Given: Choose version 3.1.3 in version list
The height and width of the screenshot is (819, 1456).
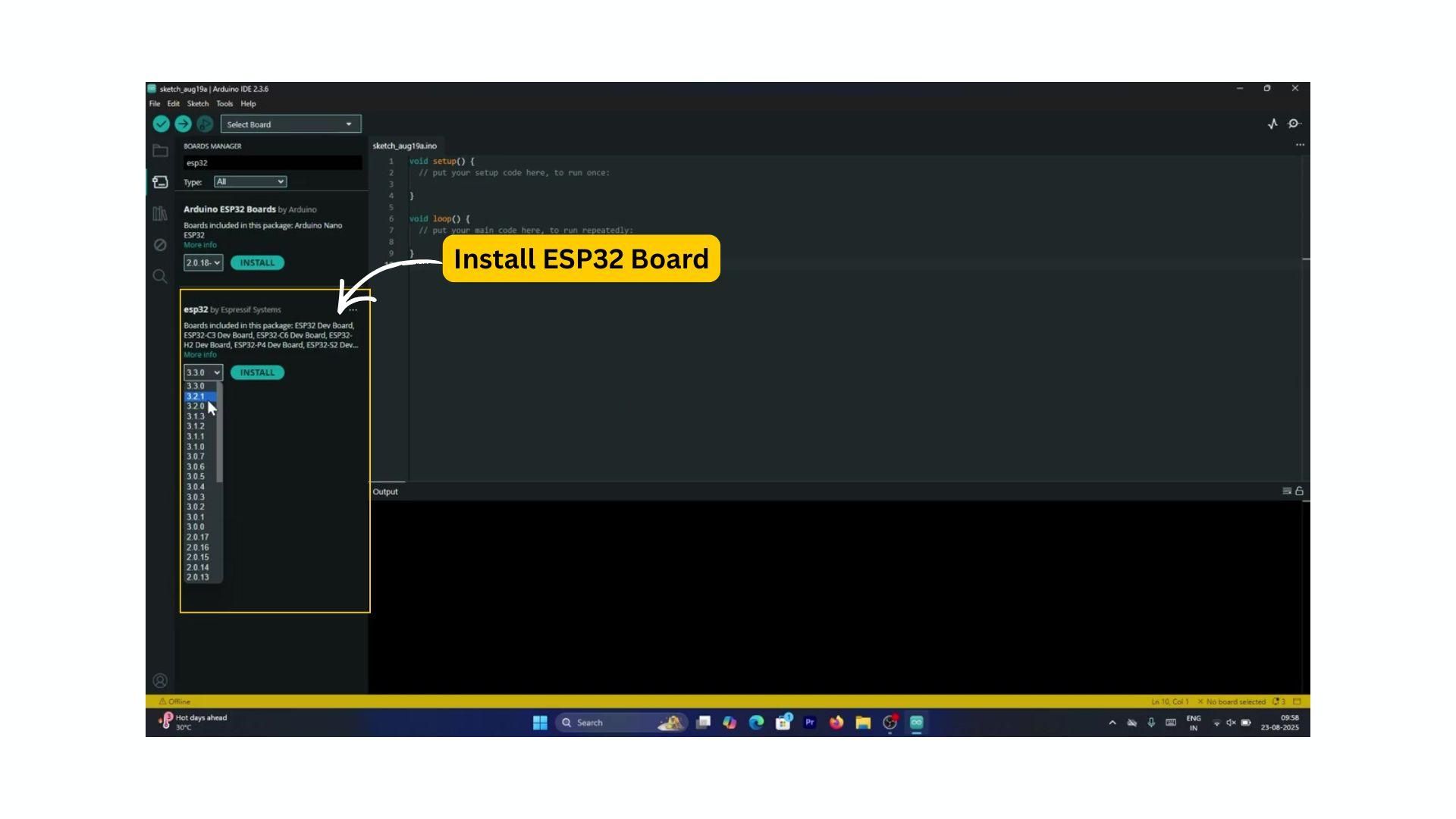Looking at the screenshot, I should pyautogui.click(x=201, y=416).
